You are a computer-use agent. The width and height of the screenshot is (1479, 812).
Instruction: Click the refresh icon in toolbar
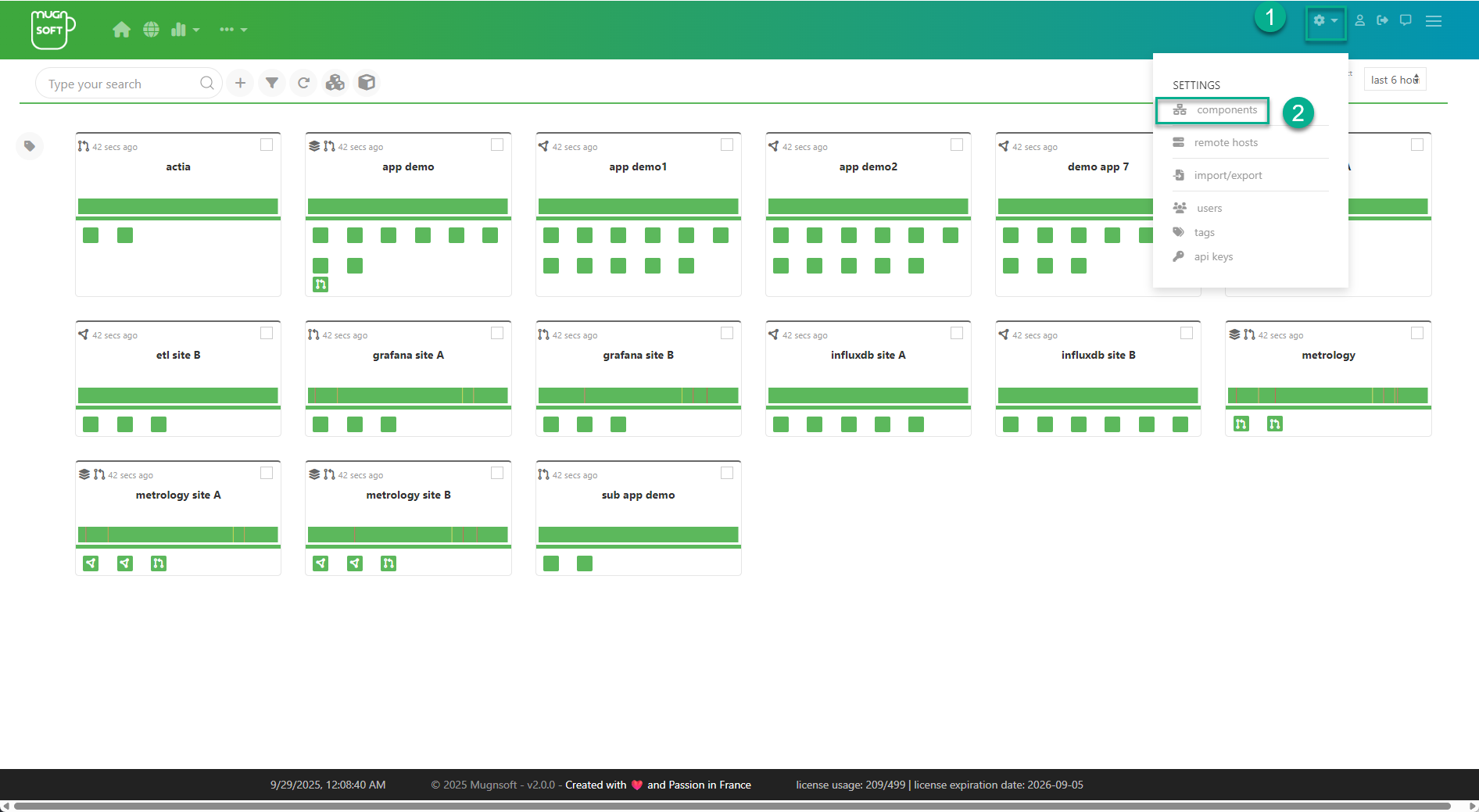coord(303,83)
